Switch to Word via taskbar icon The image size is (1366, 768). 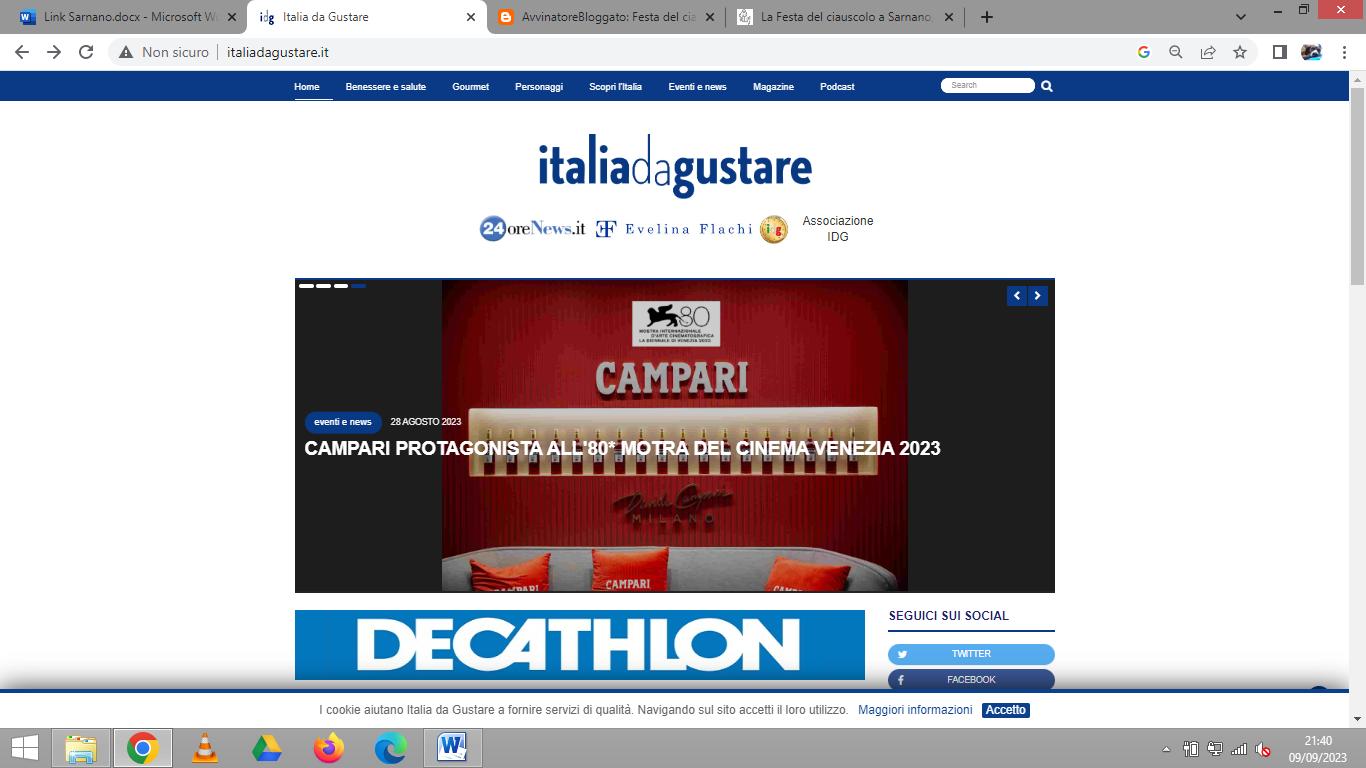tap(453, 748)
